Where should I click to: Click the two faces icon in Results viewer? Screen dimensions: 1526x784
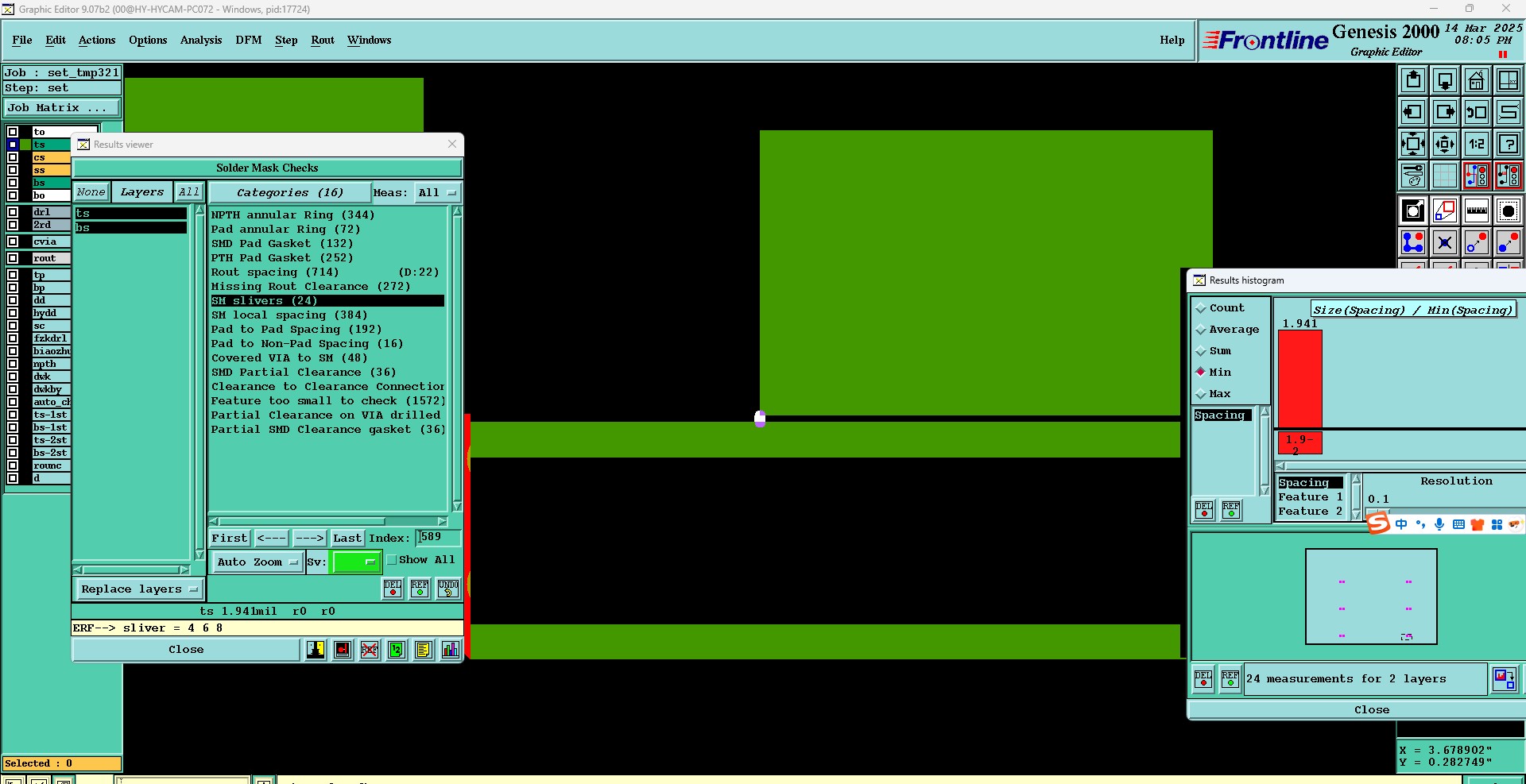click(x=316, y=650)
